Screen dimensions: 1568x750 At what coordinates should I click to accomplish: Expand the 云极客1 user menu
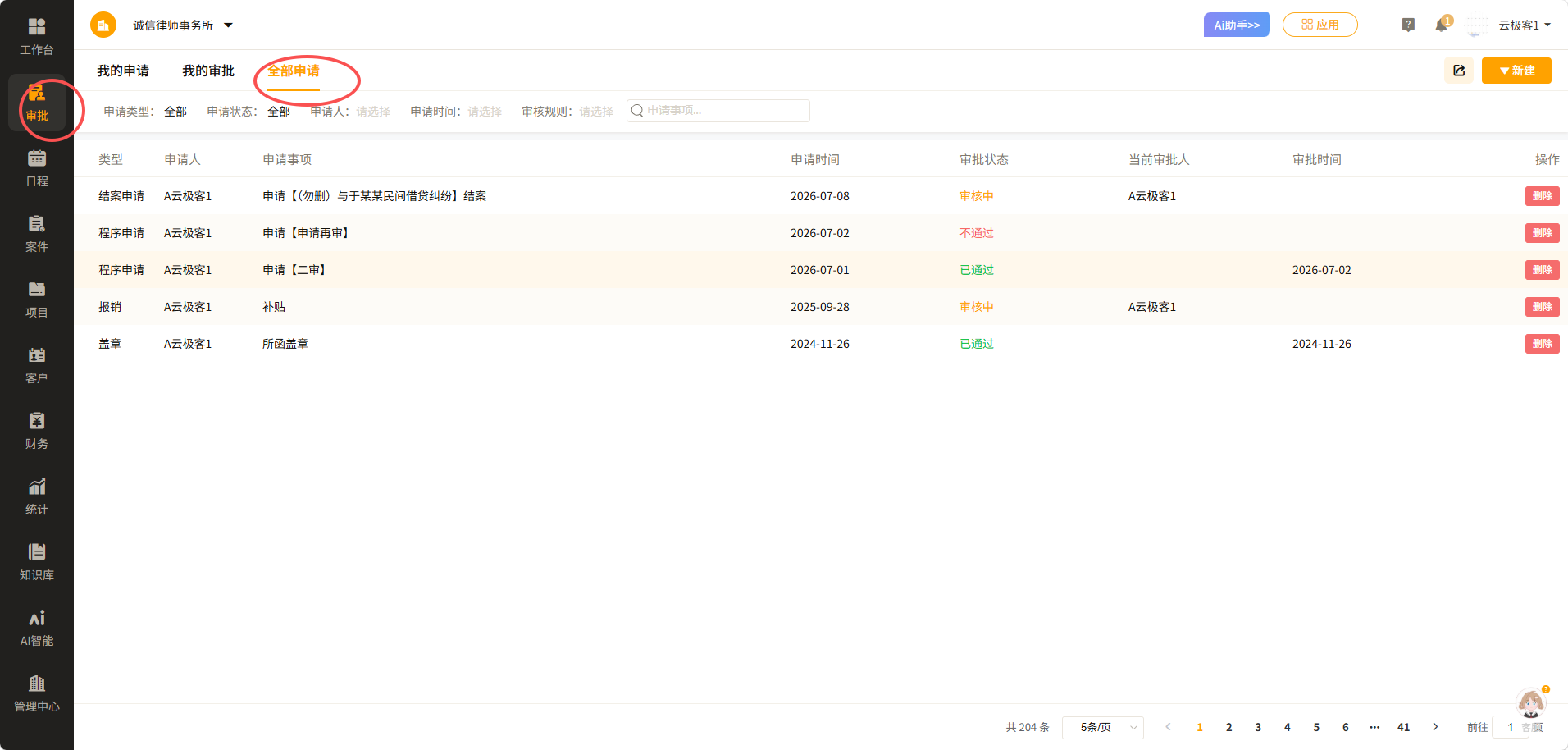click(1525, 25)
